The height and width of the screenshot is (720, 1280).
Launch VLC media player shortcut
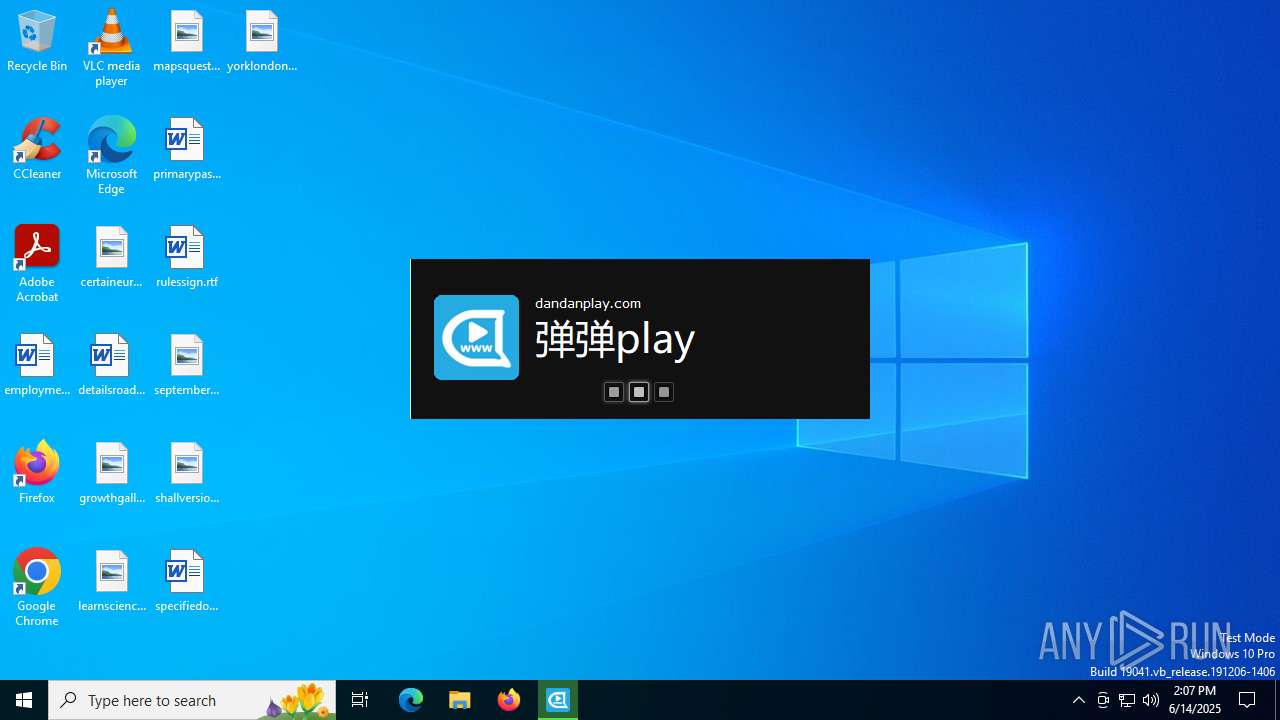[111, 47]
